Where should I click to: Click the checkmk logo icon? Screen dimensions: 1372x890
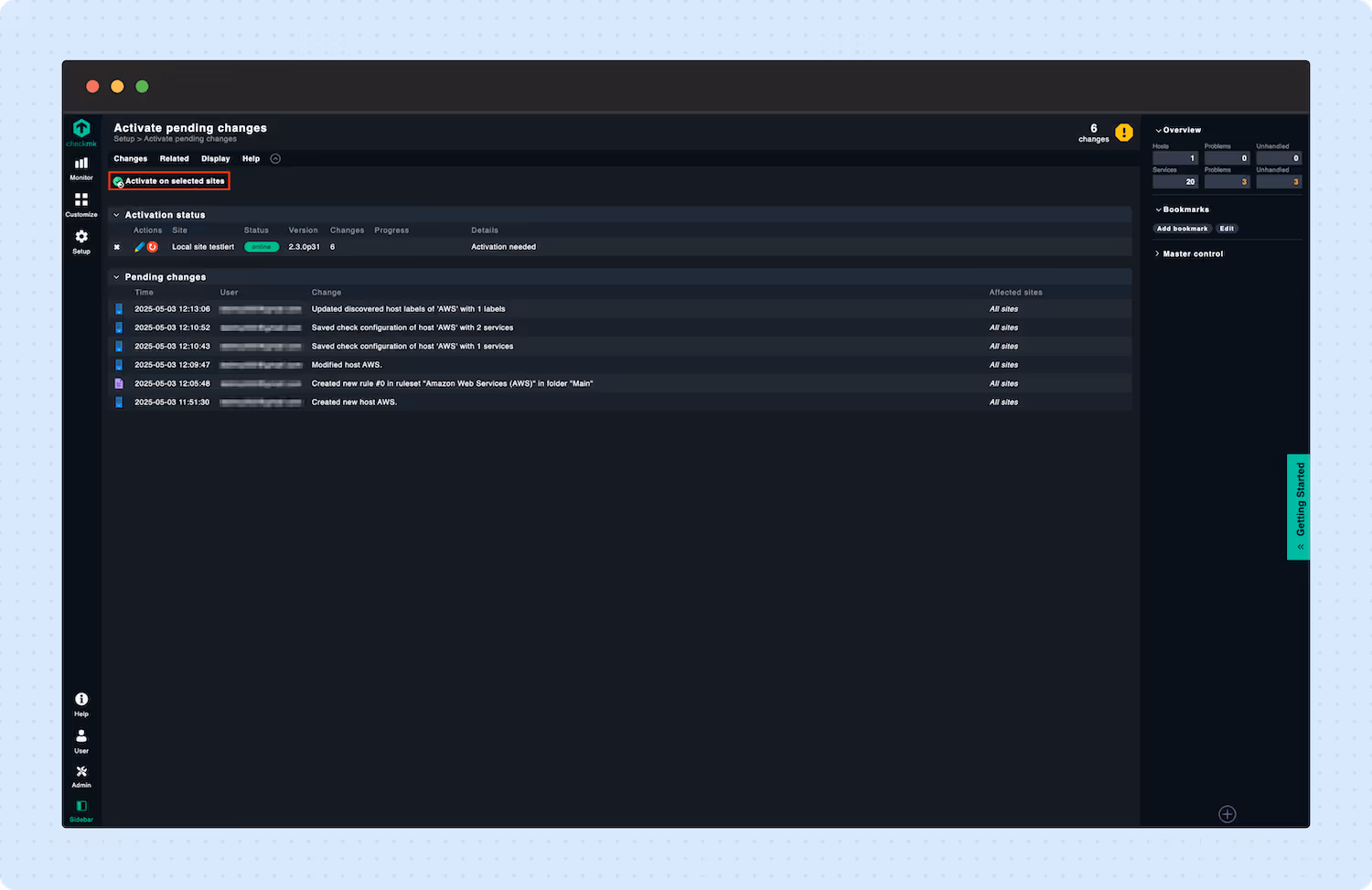pos(80,131)
